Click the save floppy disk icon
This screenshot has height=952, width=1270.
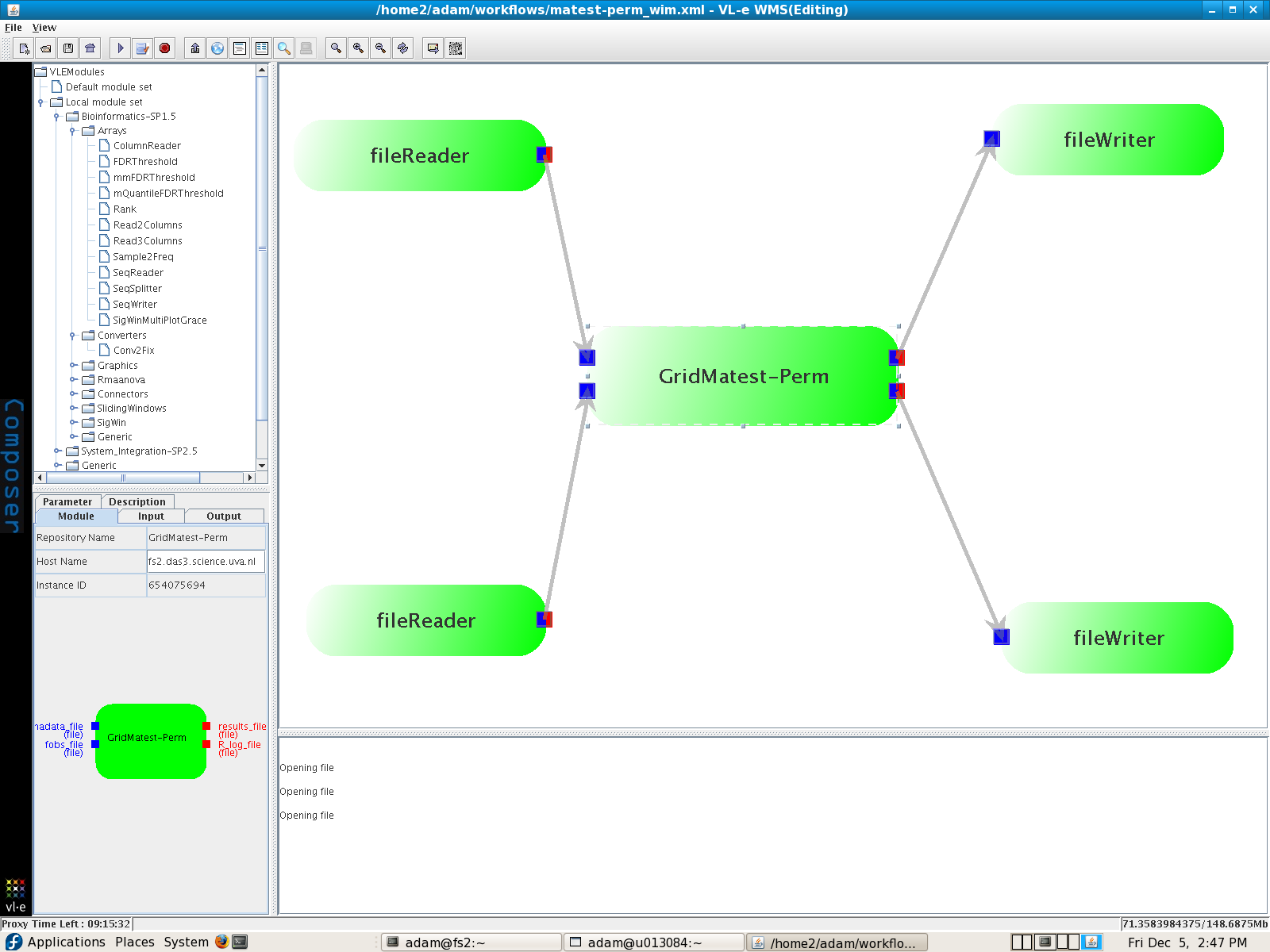click(68, 48)
